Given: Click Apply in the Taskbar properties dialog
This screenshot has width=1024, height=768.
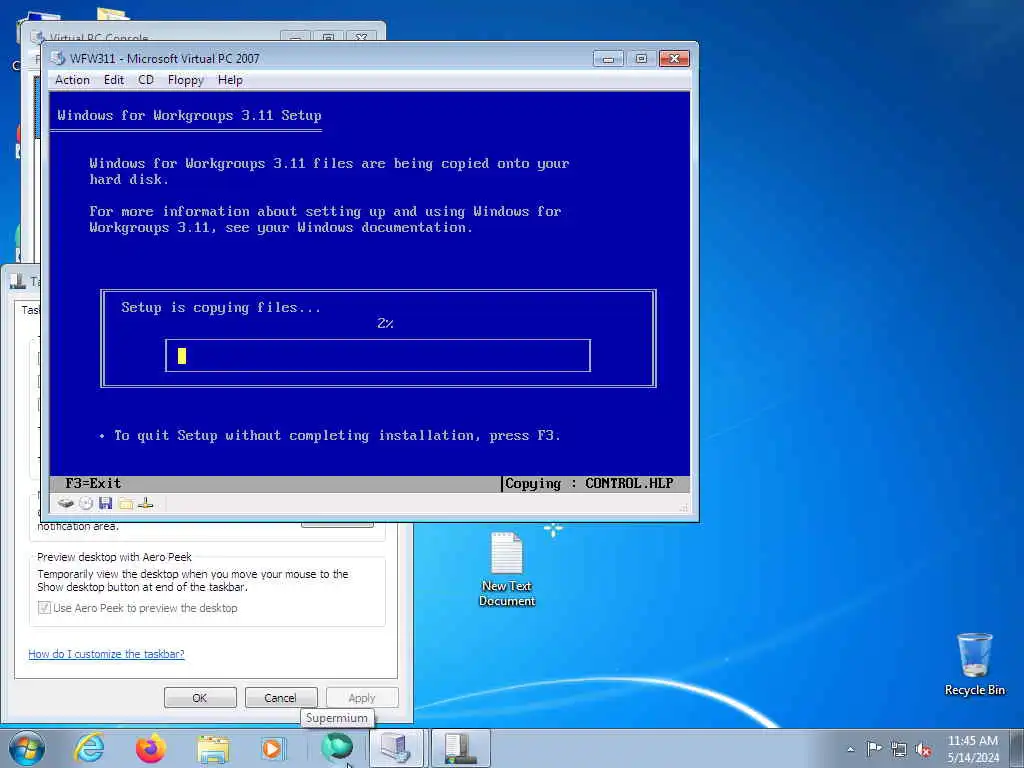Looking at the screenshot, I should [362, 697].
